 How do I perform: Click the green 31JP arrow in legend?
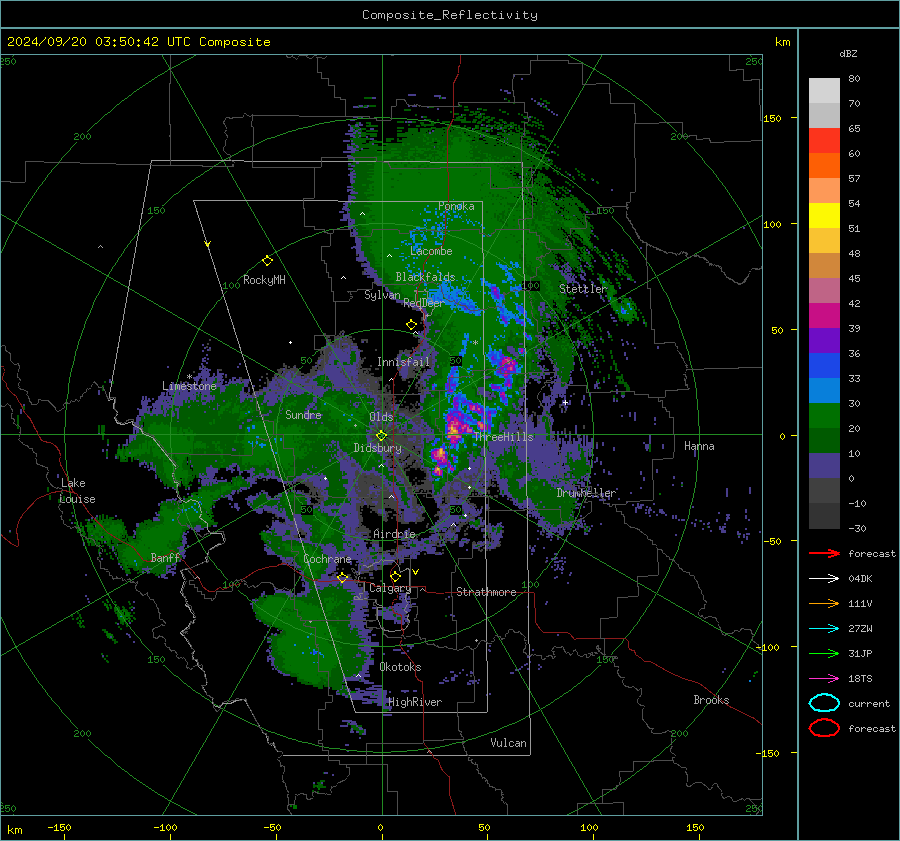coord(824,653)
